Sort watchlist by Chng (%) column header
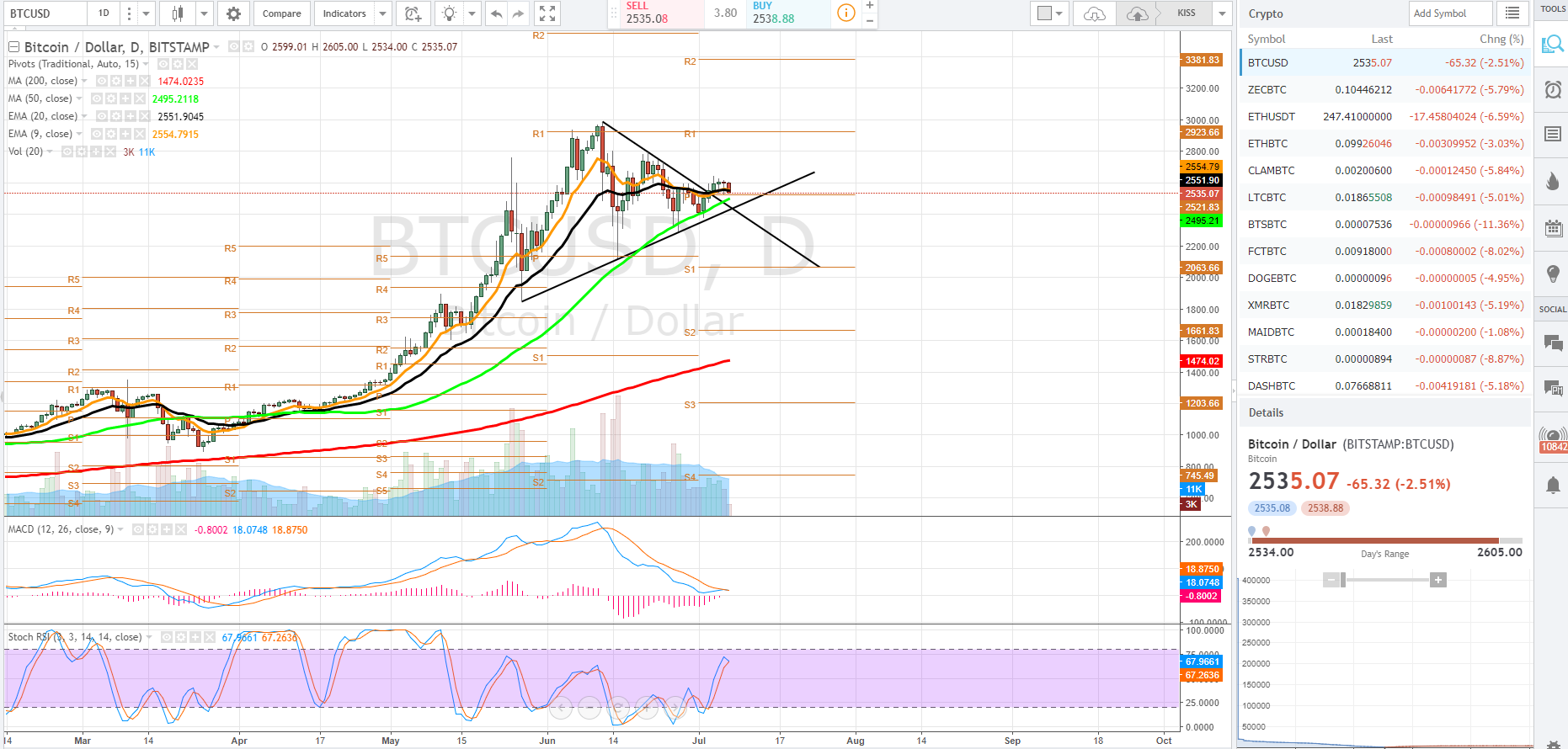 pos(1501,39)
